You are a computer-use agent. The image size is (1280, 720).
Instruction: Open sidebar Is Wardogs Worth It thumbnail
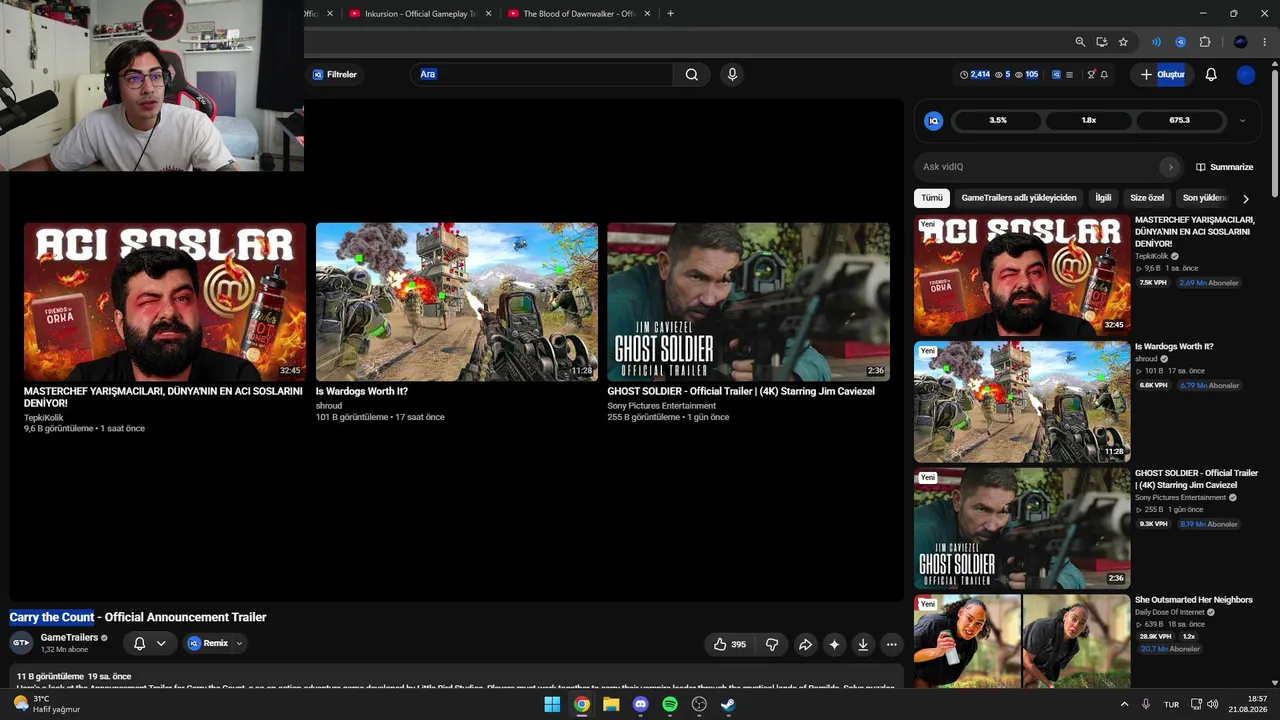point(1022,401)
